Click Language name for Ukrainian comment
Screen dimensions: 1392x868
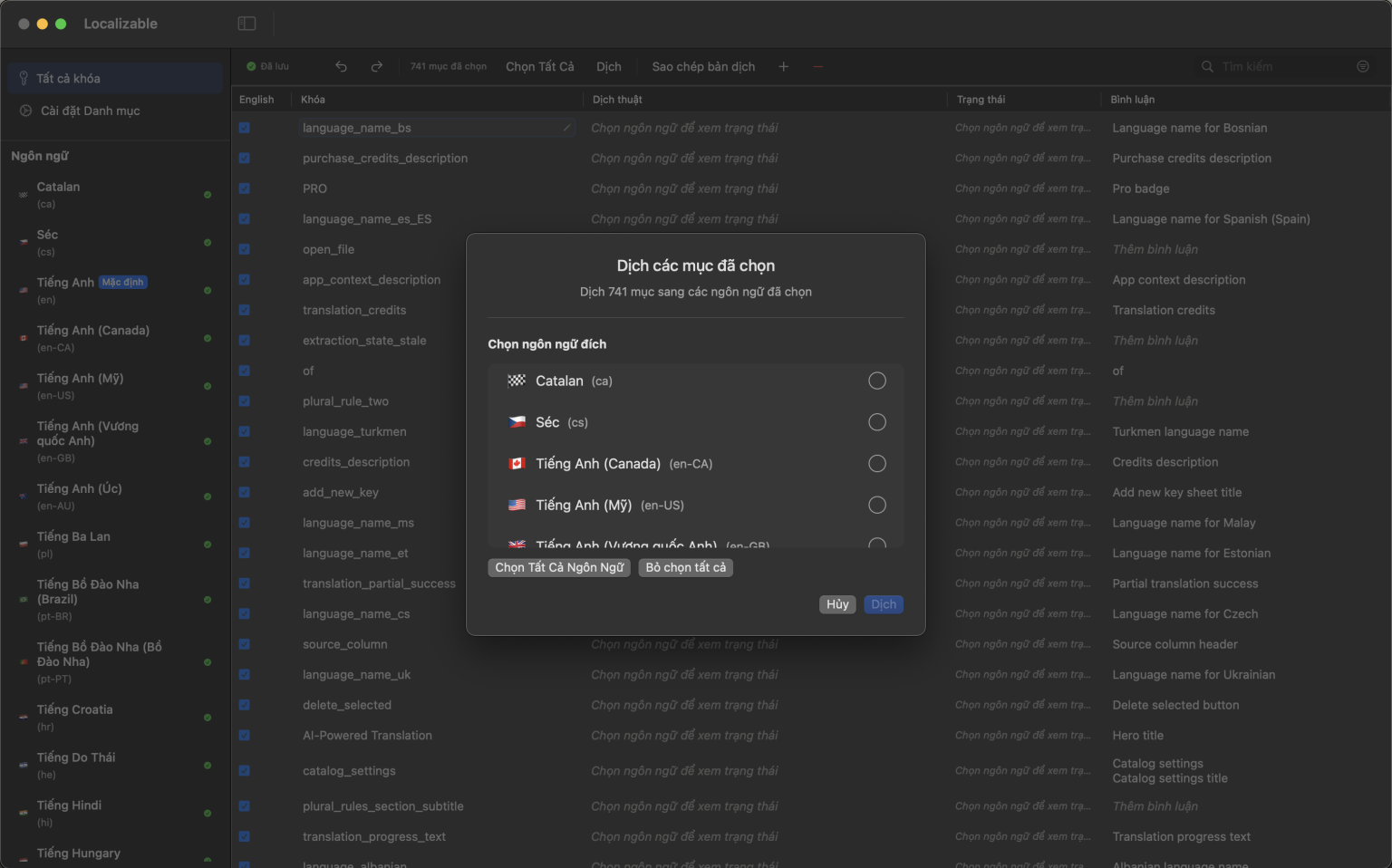[1194, 675]
